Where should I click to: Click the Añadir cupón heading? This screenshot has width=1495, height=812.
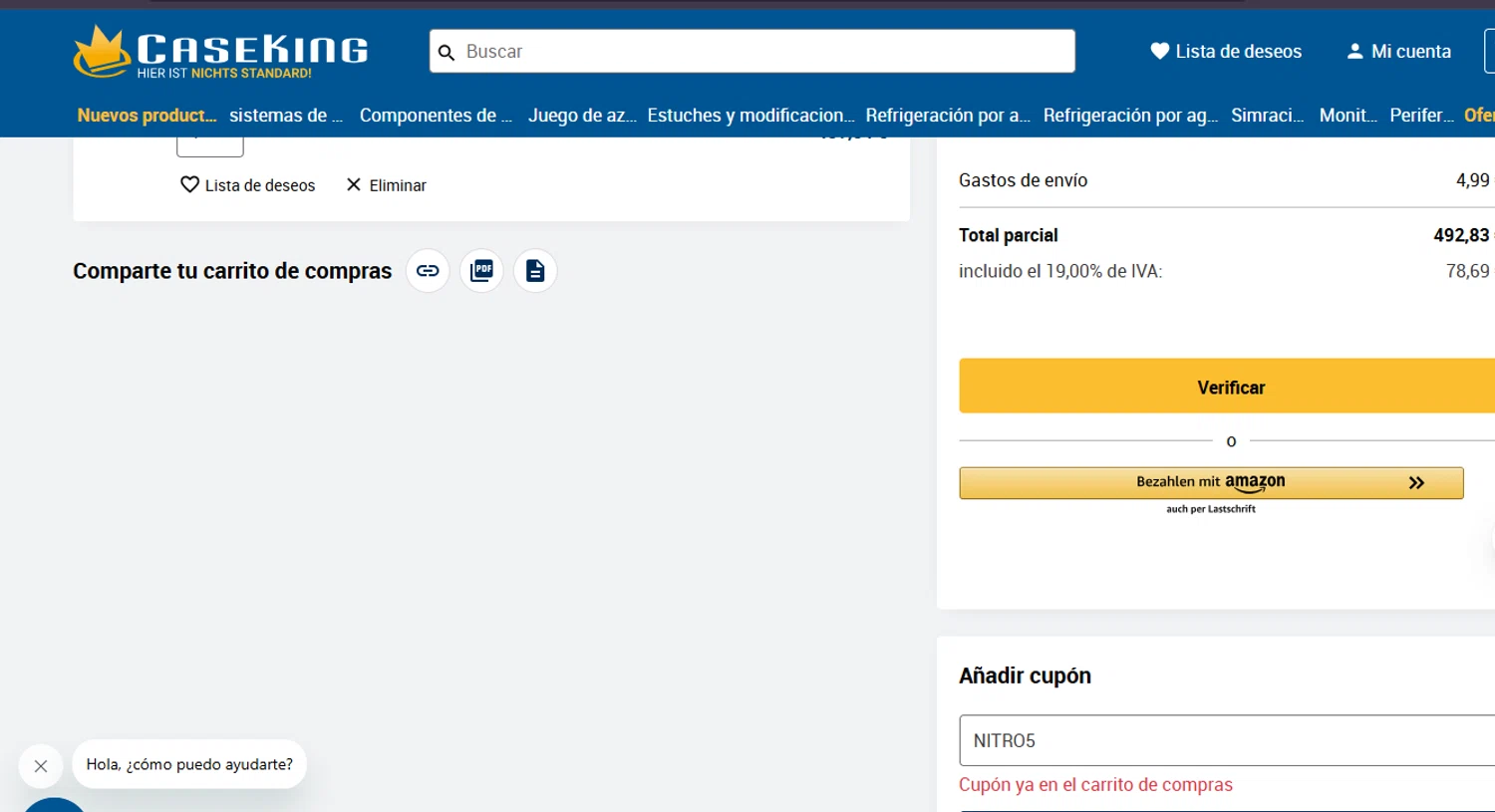pyautogui.click(x=1025, y=676)
